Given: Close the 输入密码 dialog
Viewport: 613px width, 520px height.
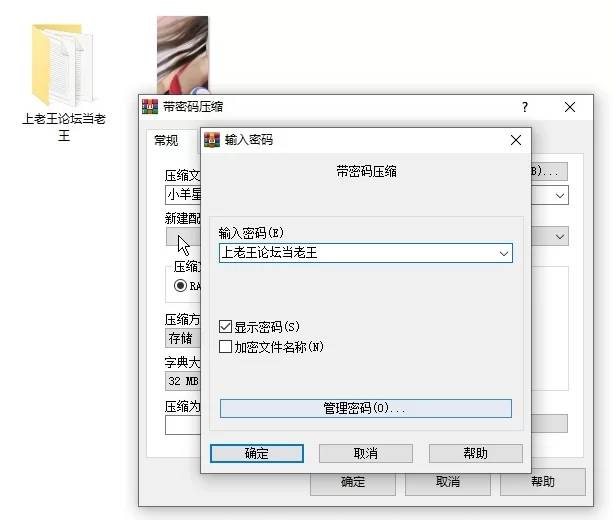Looking at the screenshot, I should click(x=516, y=140).
